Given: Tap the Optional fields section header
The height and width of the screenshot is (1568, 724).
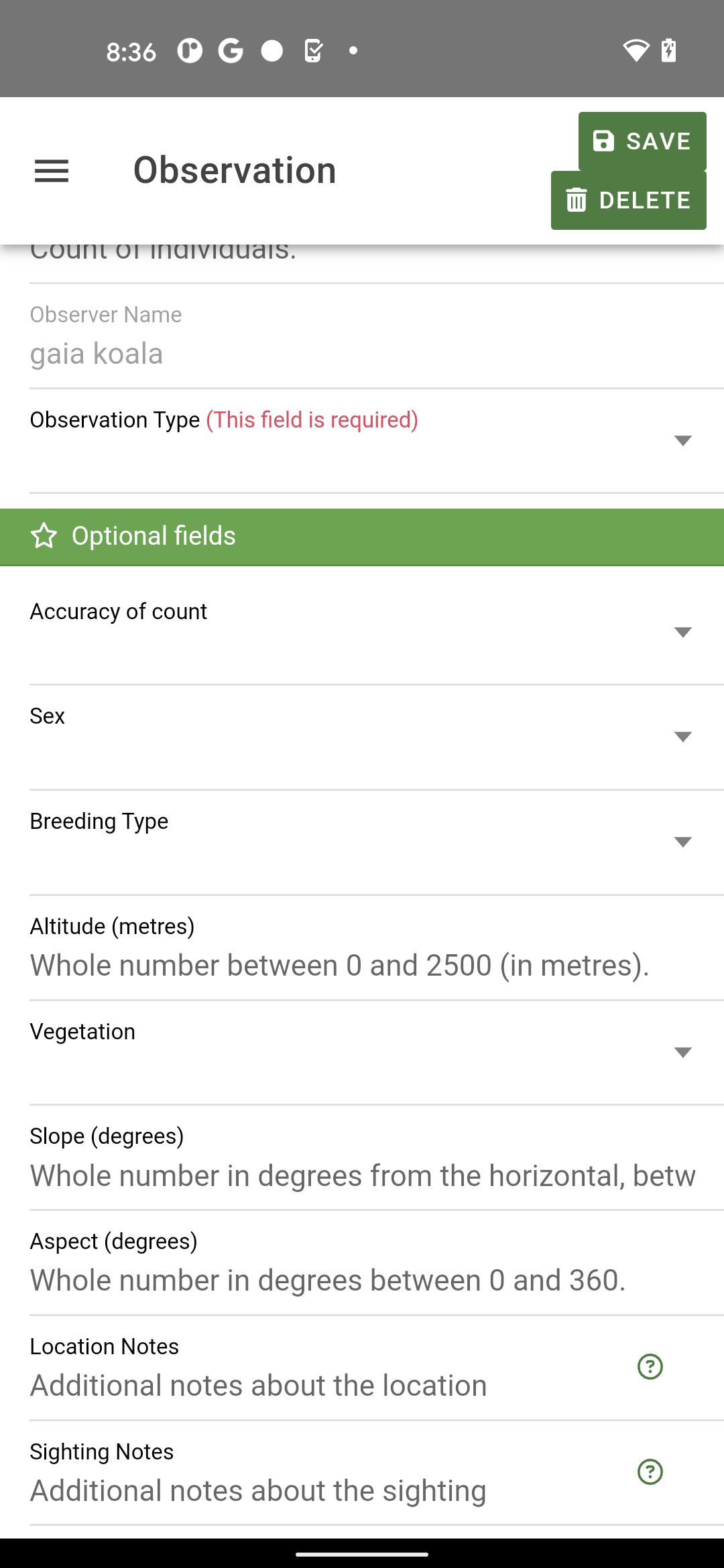Looking at the screenshot, I should point(362,537).
